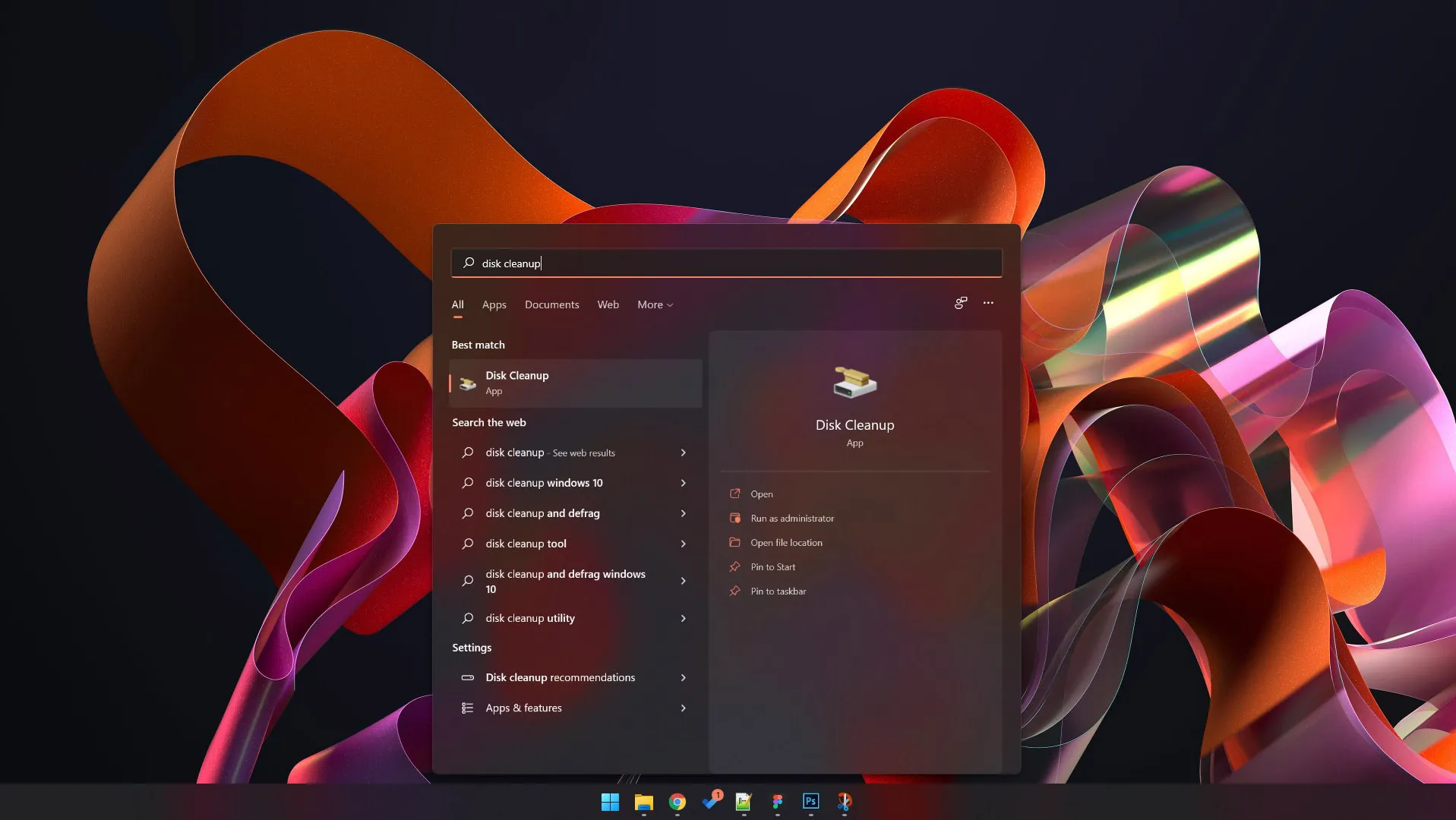Expand the More filter dropdown

point(655,304)
